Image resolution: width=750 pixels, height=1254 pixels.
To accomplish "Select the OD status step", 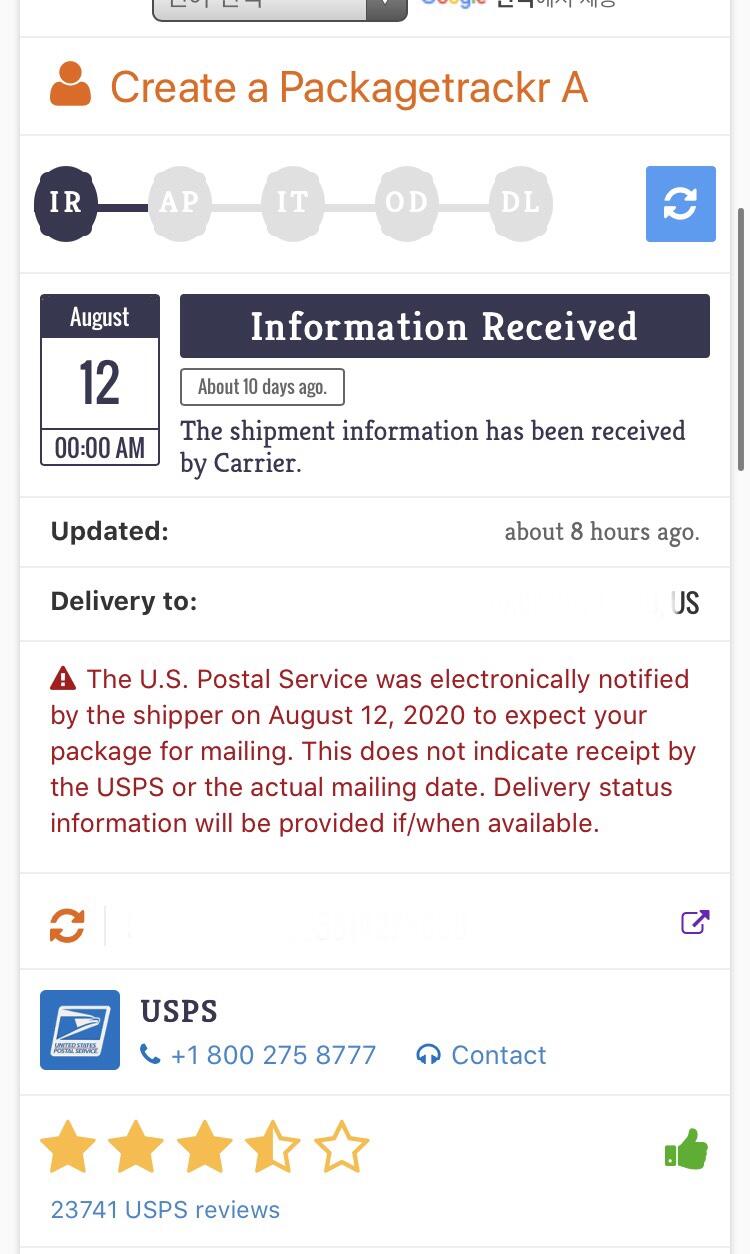I will [x=406, y=203].
